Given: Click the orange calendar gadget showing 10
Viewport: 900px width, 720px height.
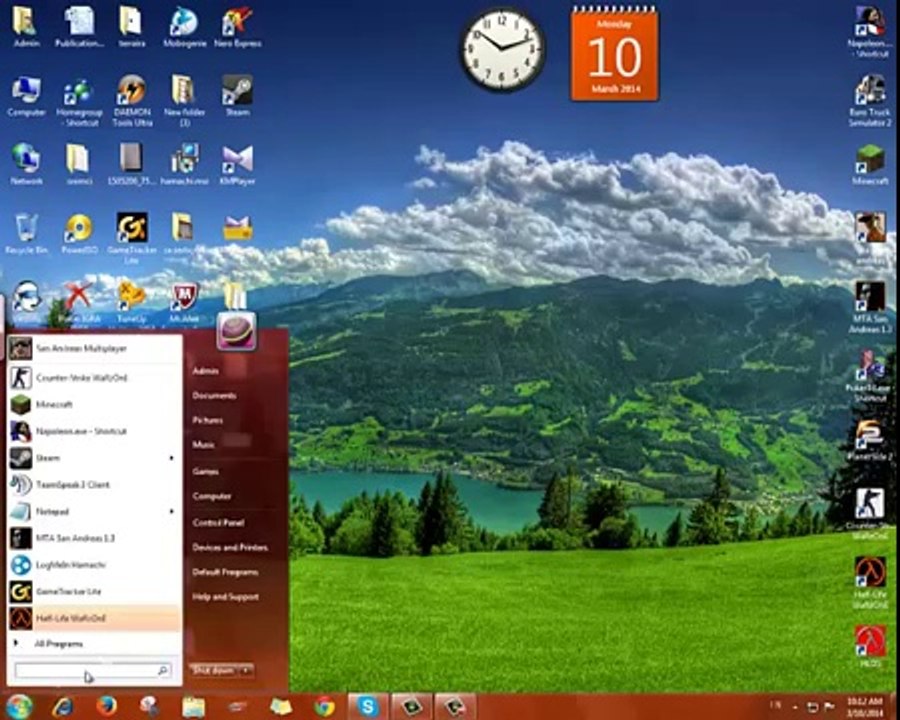Looking at the screenshot, I should tap(615, 56).
